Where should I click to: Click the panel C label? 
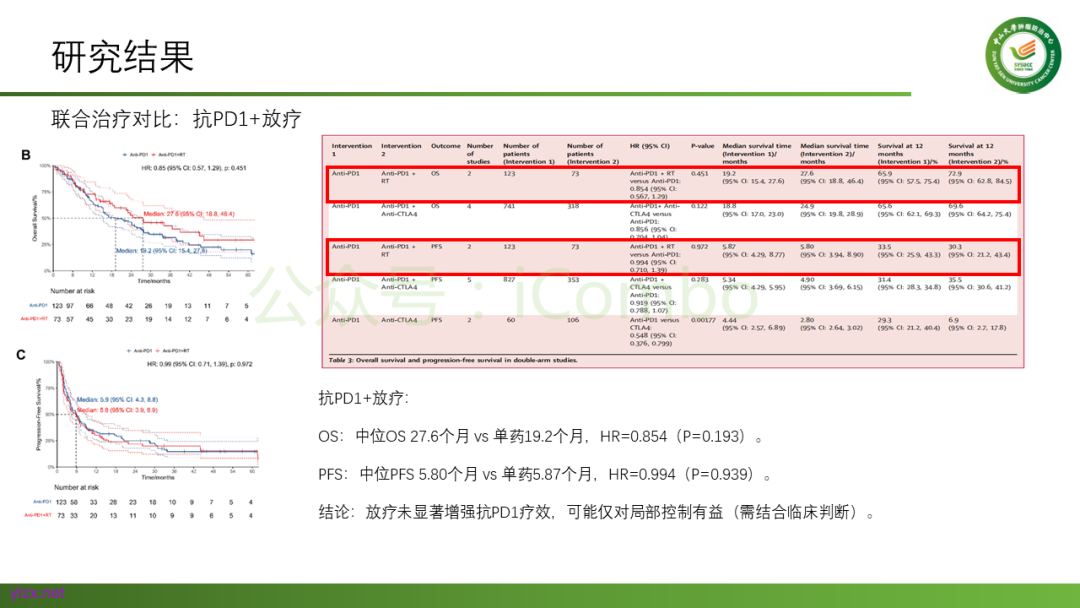tap(20, 354)
